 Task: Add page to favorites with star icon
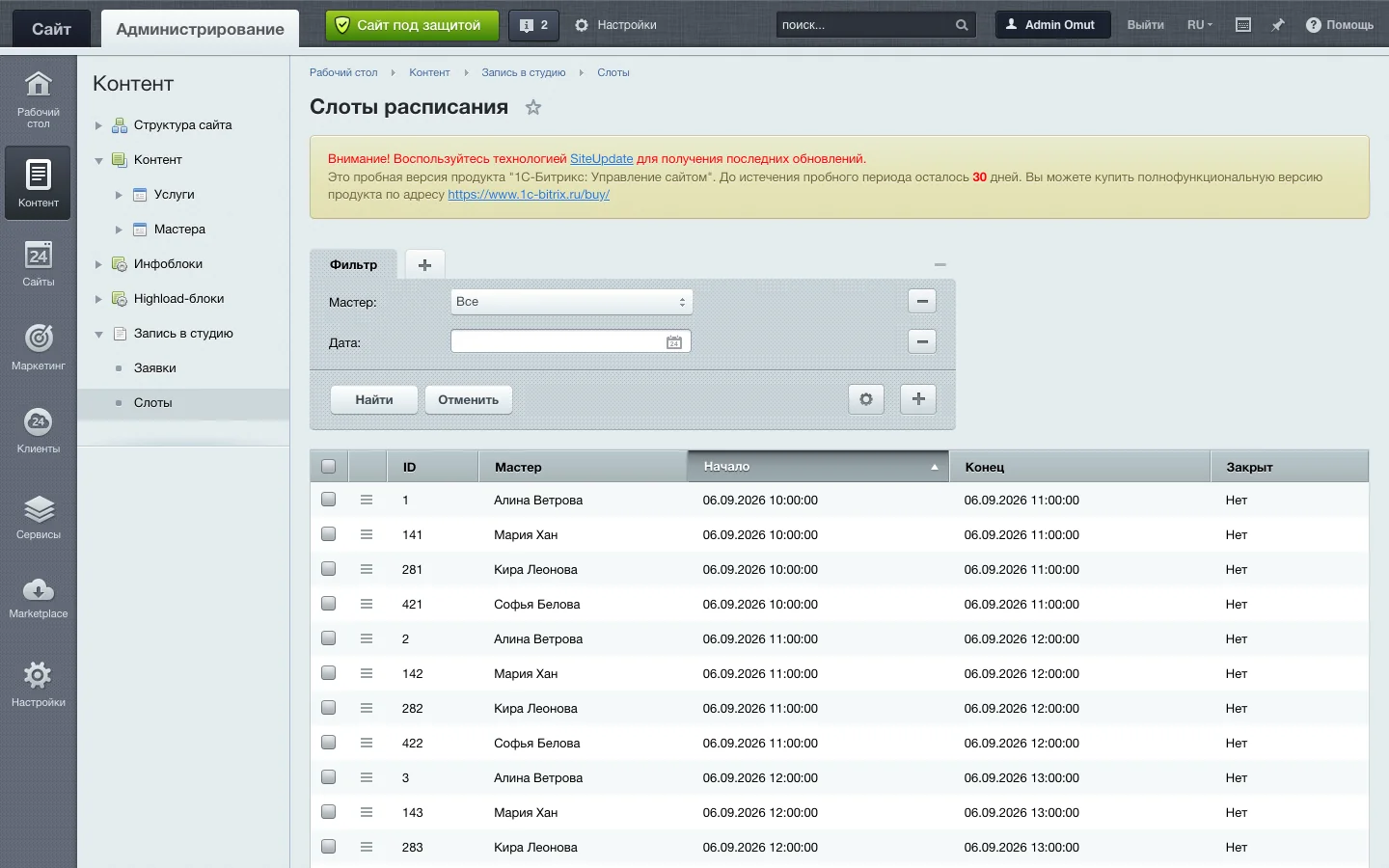[x=533, y=108]
